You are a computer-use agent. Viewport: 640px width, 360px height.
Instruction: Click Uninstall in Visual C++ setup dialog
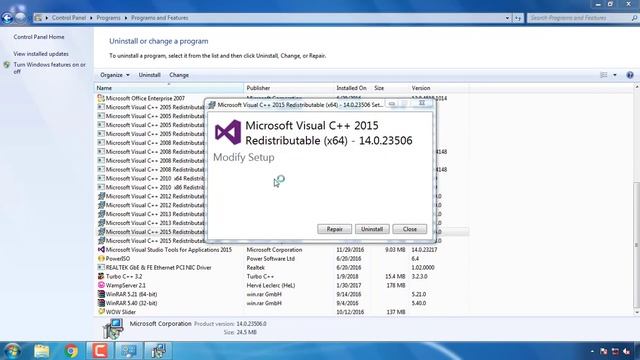point(372,229)
